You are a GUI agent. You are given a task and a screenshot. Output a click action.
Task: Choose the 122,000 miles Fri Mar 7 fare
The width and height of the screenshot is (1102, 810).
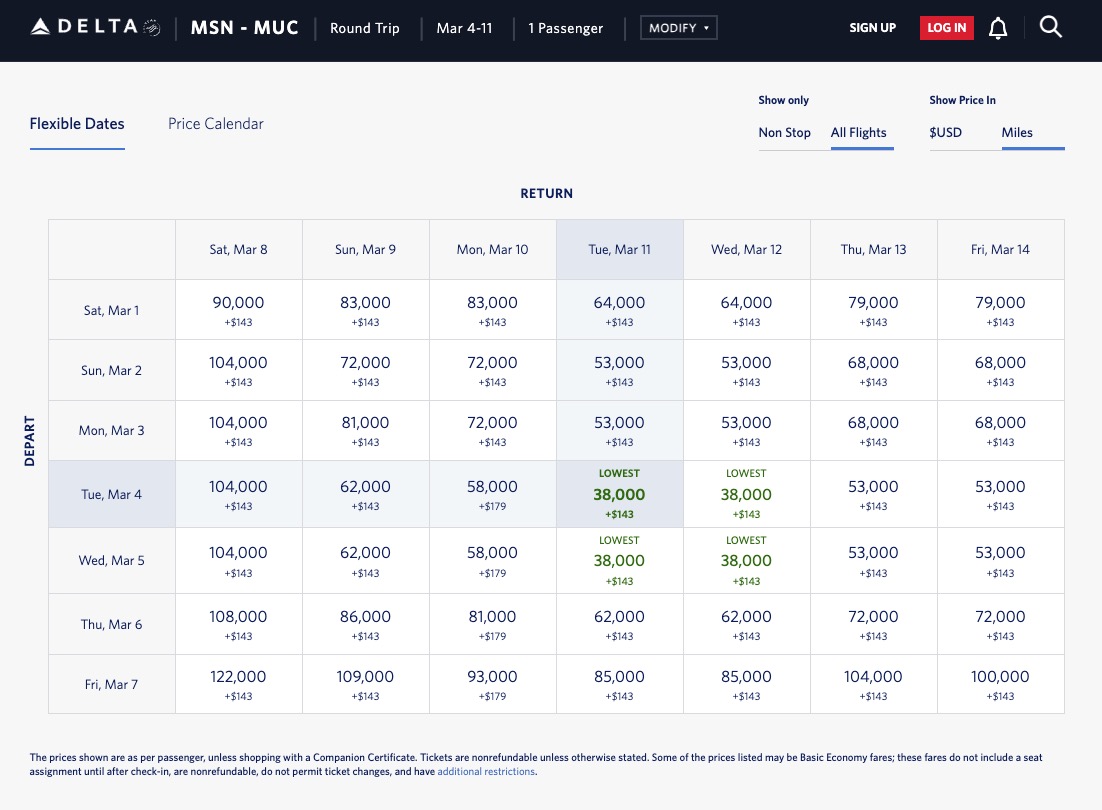[x=238, y=684]
